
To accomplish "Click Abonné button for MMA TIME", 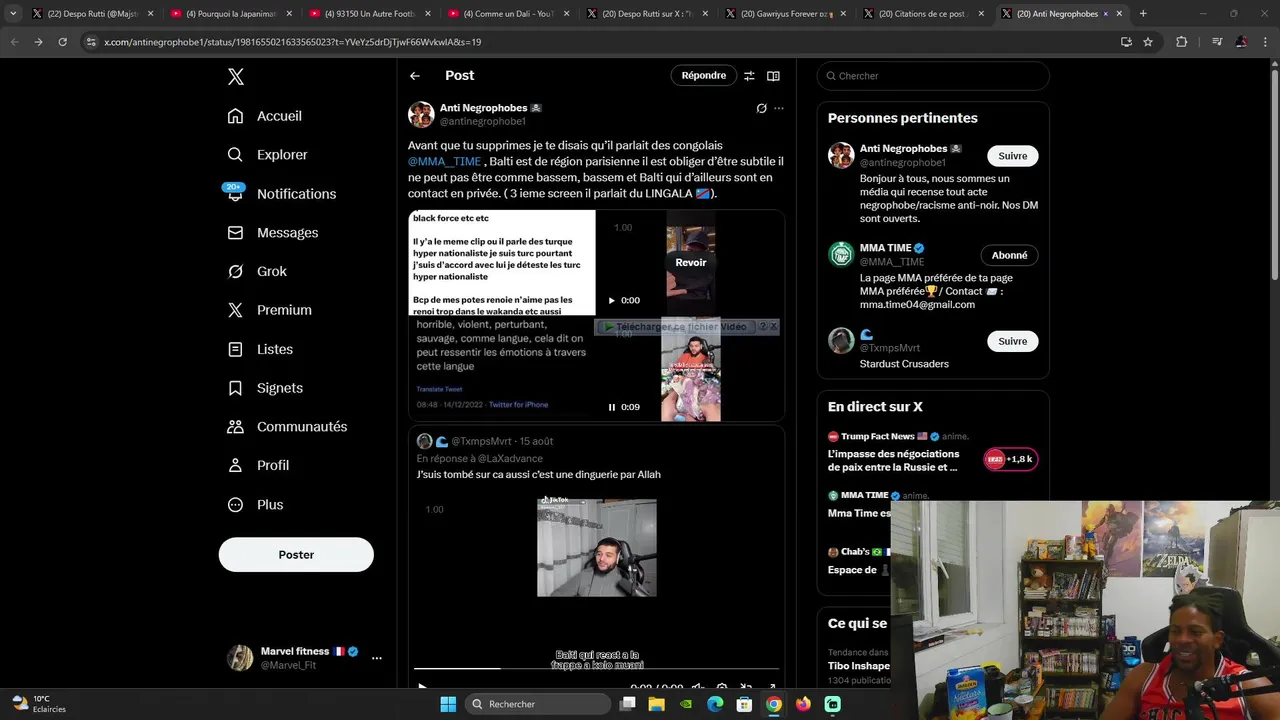I will [x=1009, y=255].
